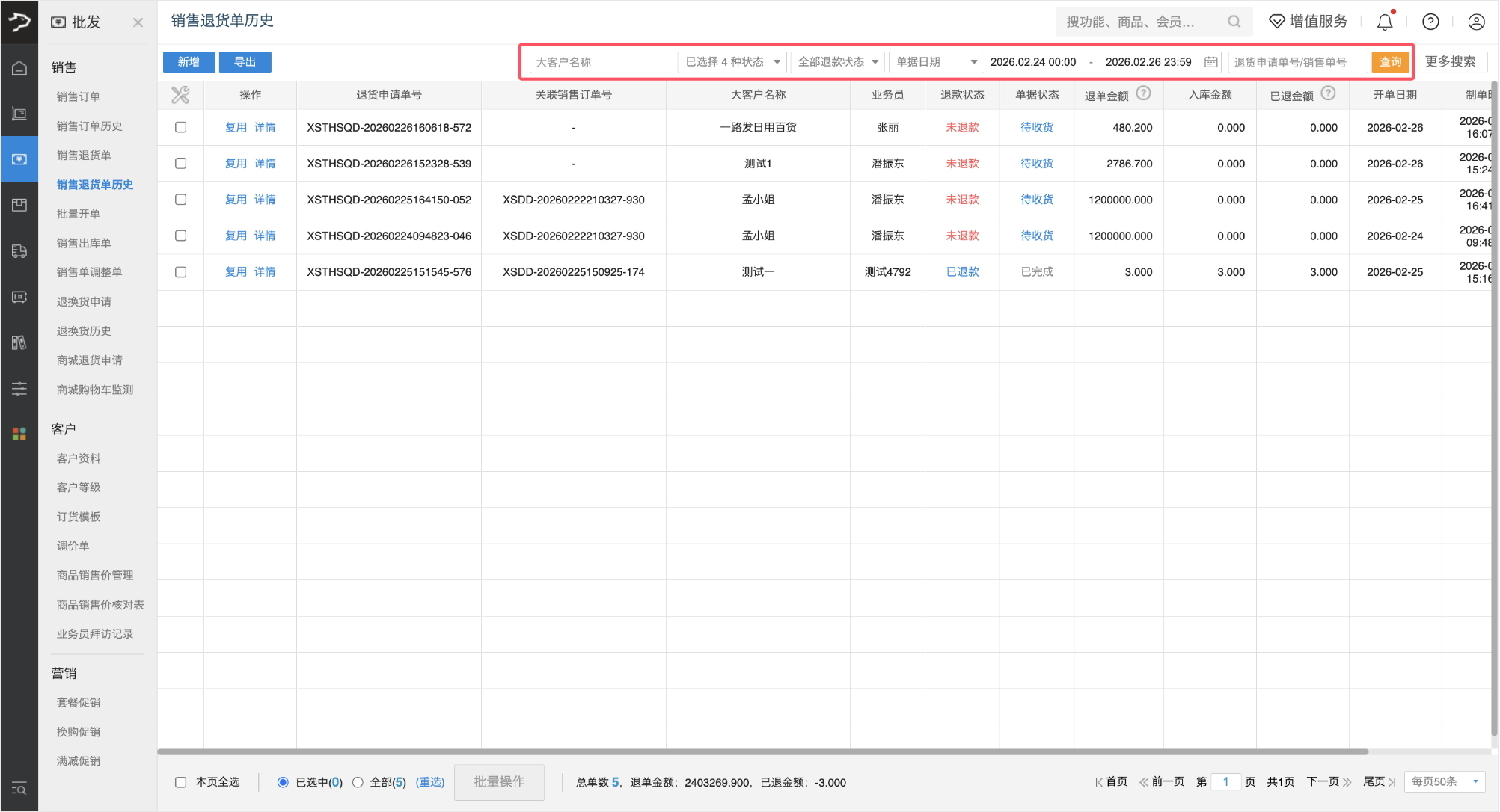
Task: Click the 大客户名称 filter input field
Action: coord(599,62)
